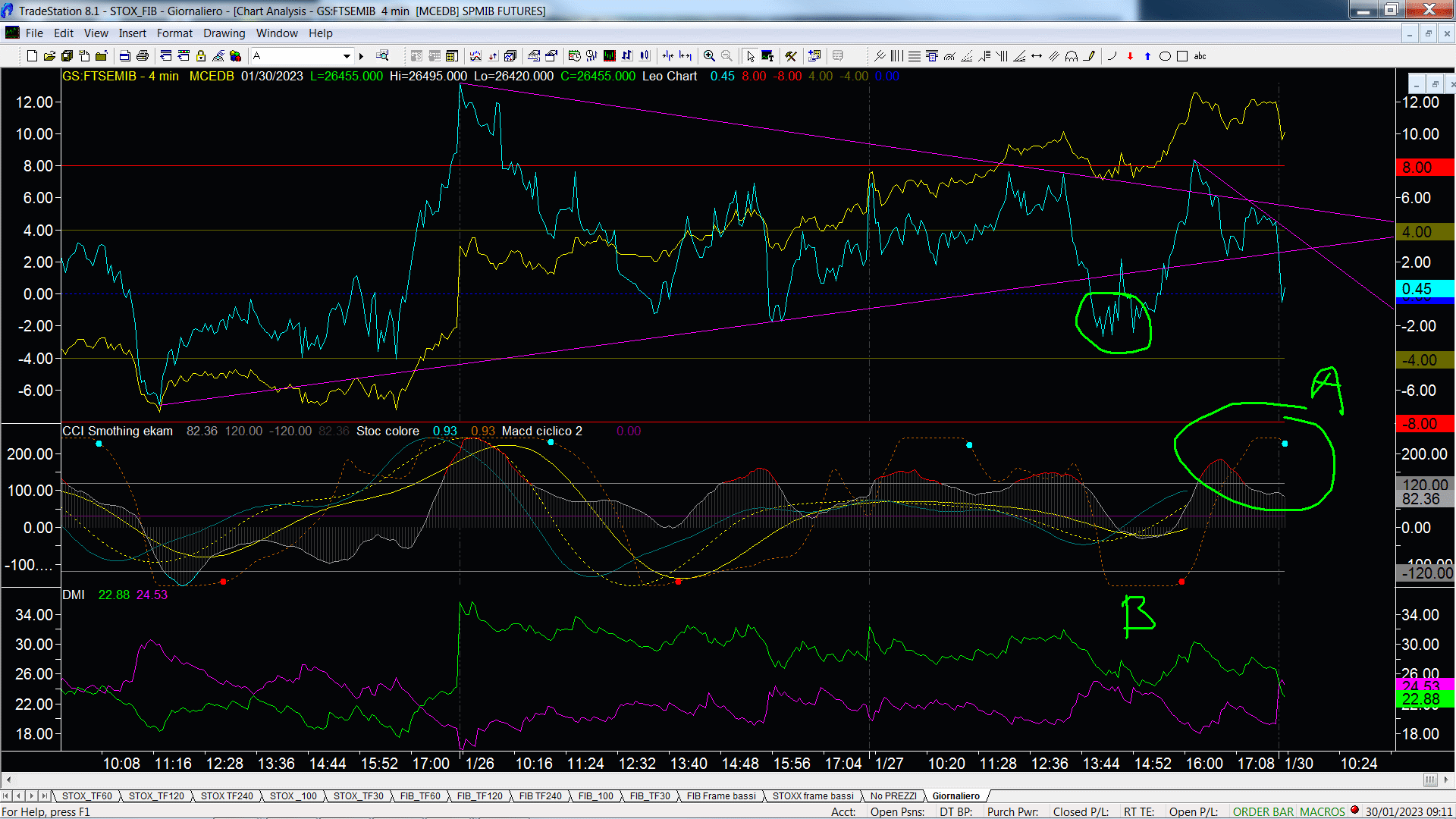Click the horizontal scrollbar left arrow
The height and width of the screenshot is (819, 1456).
[8, 780]
